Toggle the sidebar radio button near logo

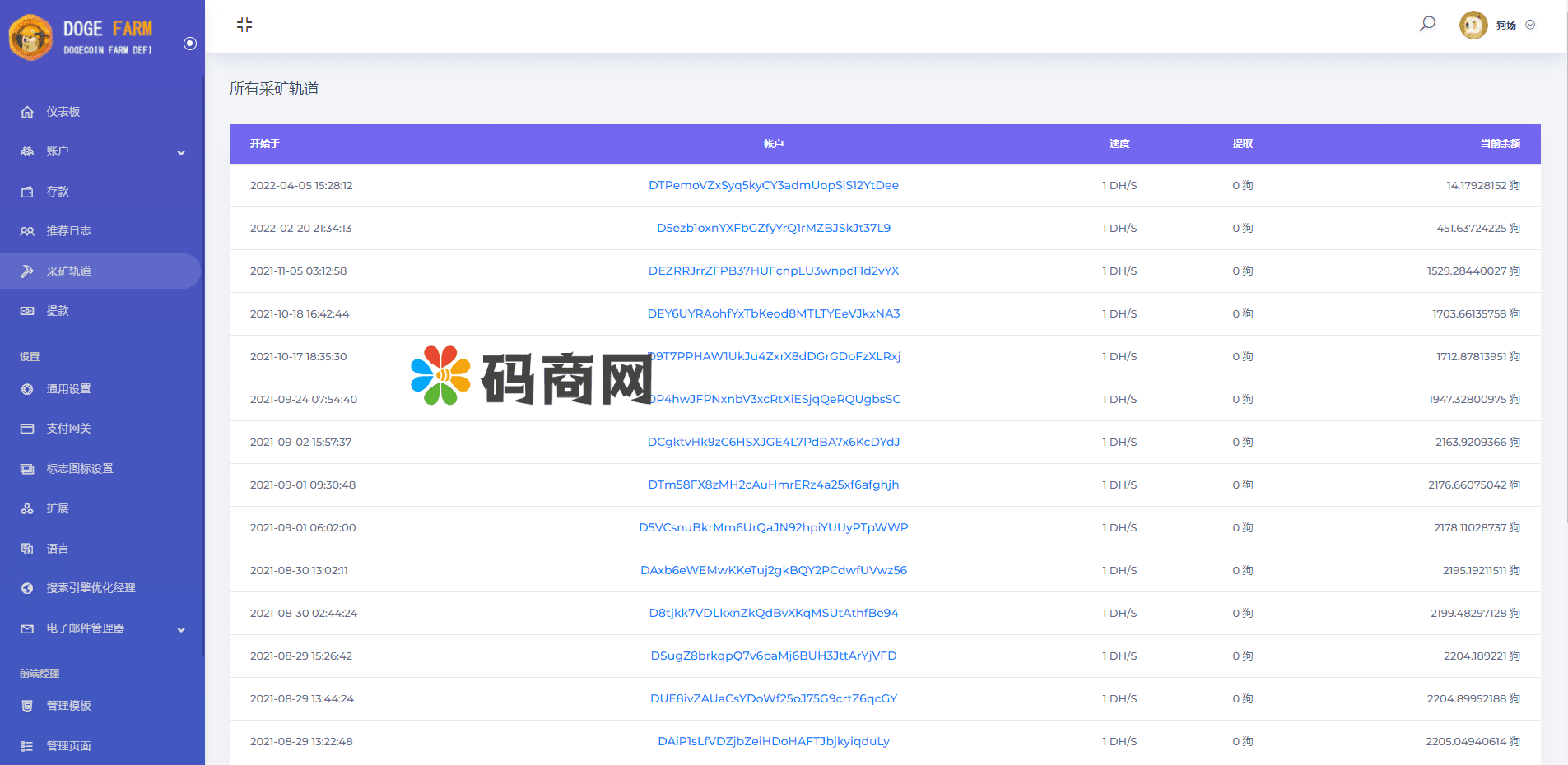pyautogui.click(x=190, y=44)
